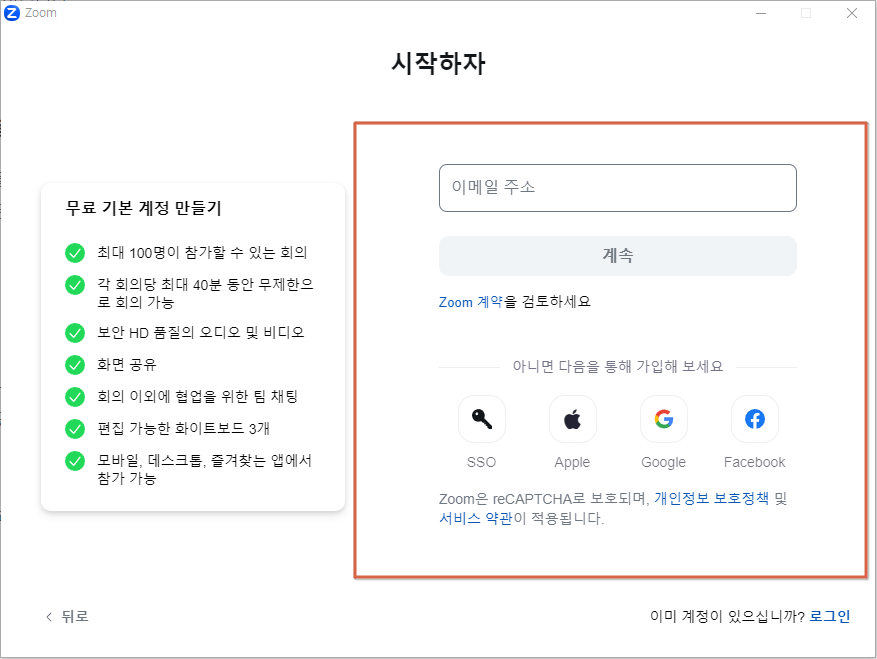Click 최대 100명이 참가할 수 있는 회의 text
Image resolution: width=877 pixels, height=659 pixels.
[x=202, y=253]
